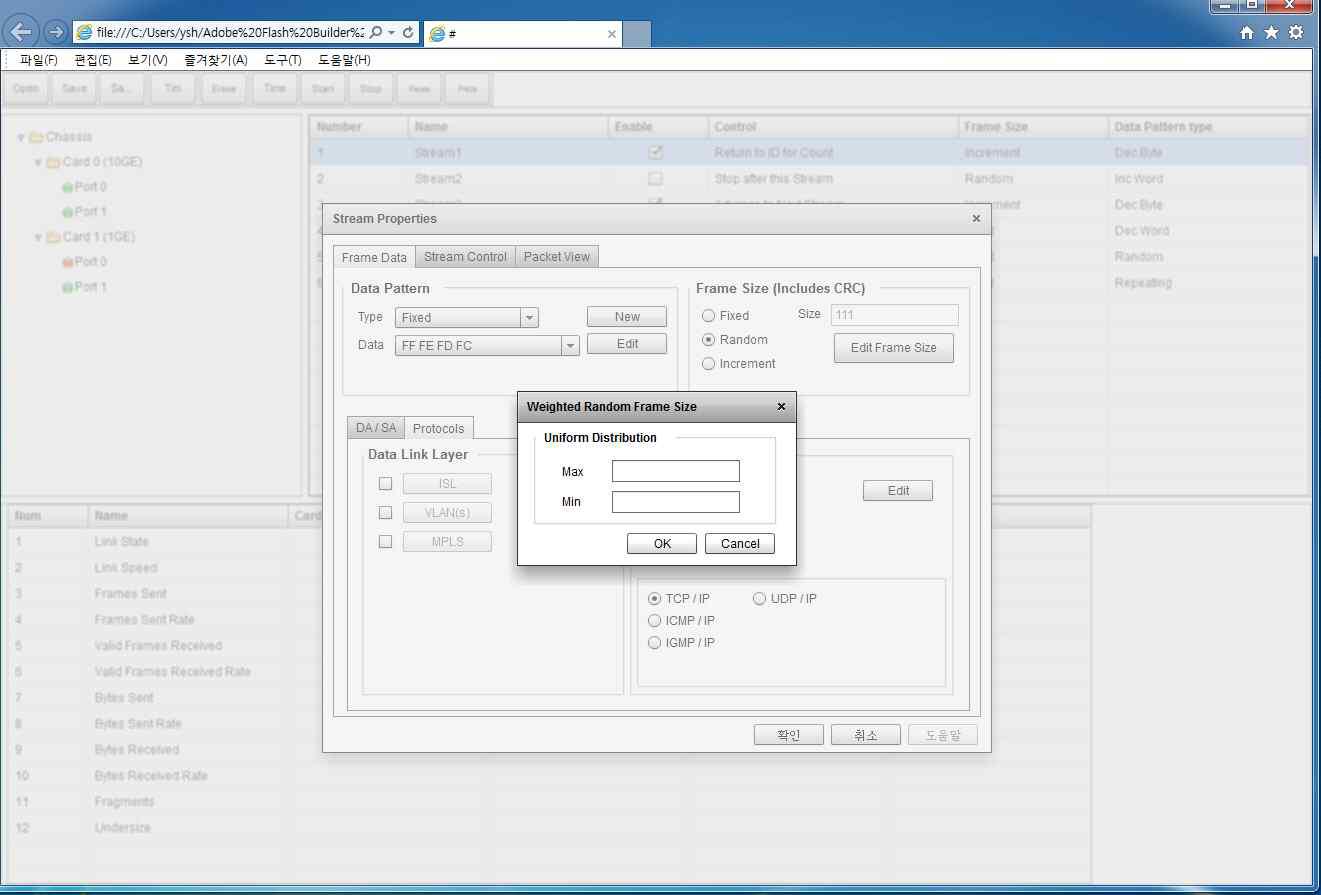This screenshot has width=1321, height=895.
Task: Tick the MPLS checkbox
Action: click(385, 542)
